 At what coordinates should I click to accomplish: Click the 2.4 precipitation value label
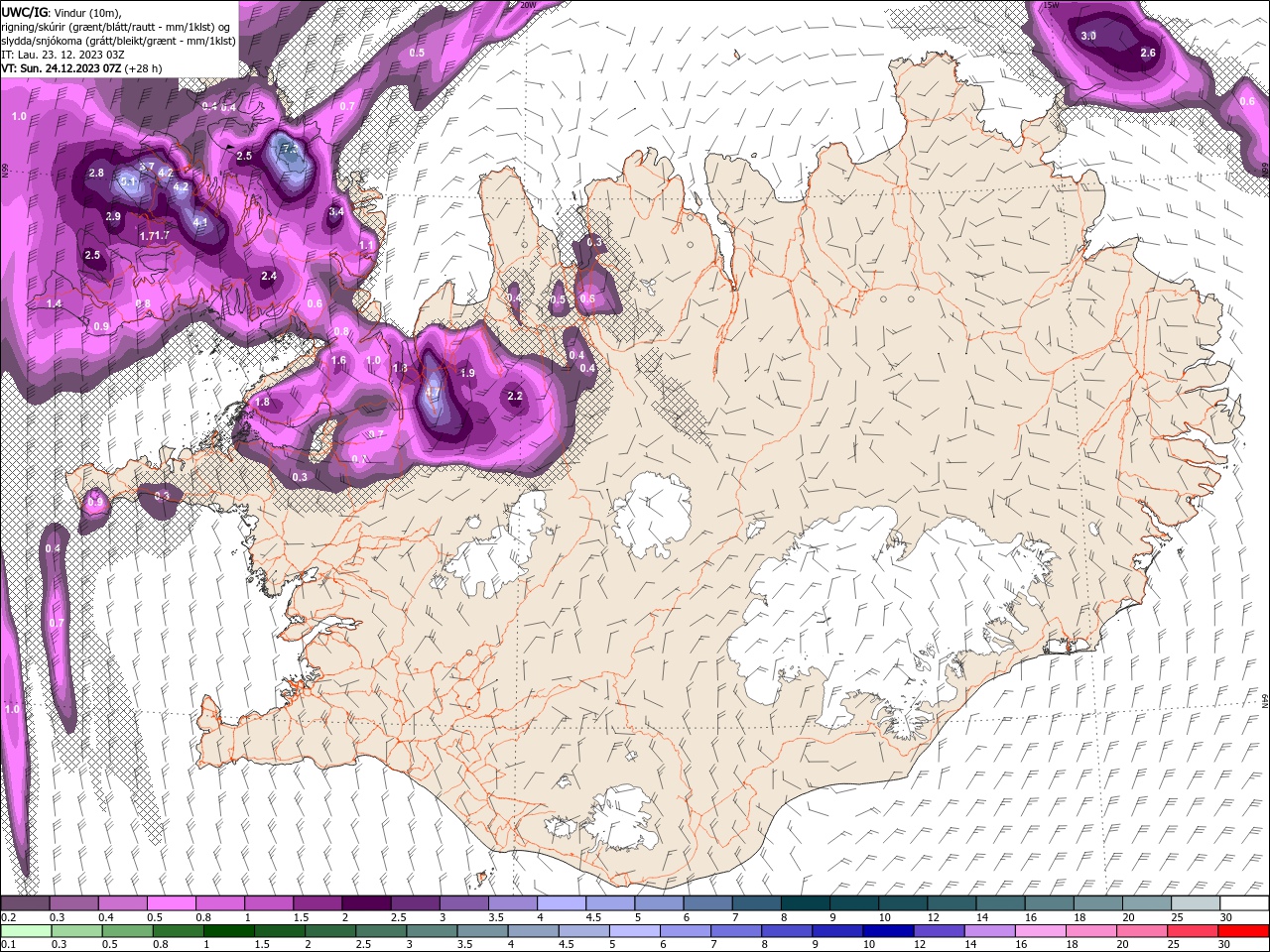[x=269, y=277]
